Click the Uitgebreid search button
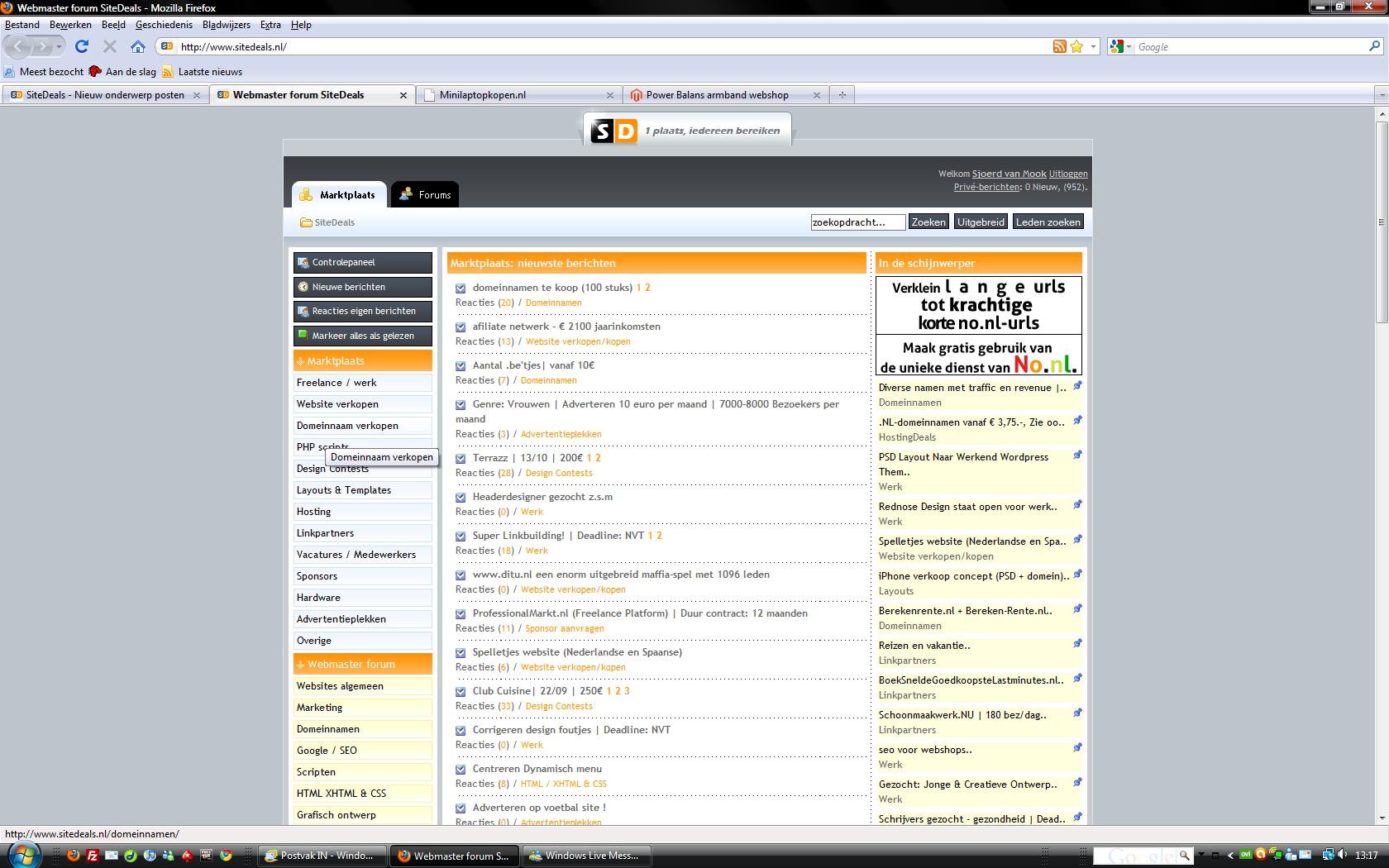Viewport: 1389px width, 868px height. 981,222
